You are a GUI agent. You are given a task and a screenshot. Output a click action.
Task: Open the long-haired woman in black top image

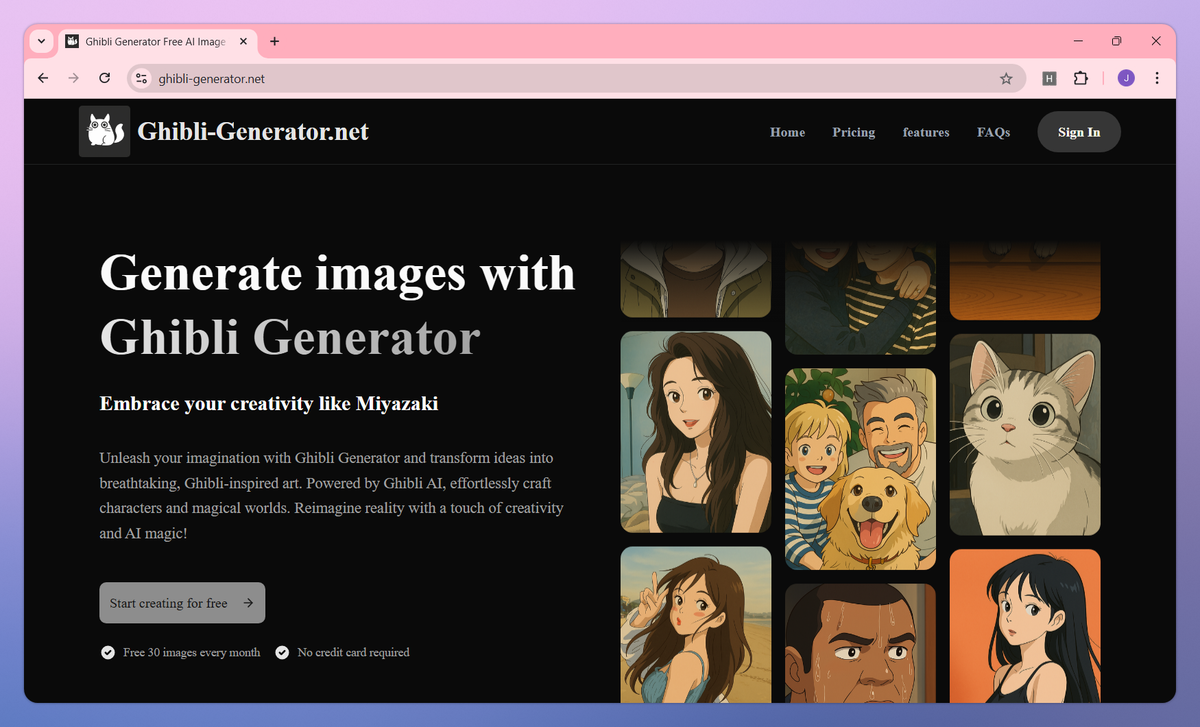(696, 432)
